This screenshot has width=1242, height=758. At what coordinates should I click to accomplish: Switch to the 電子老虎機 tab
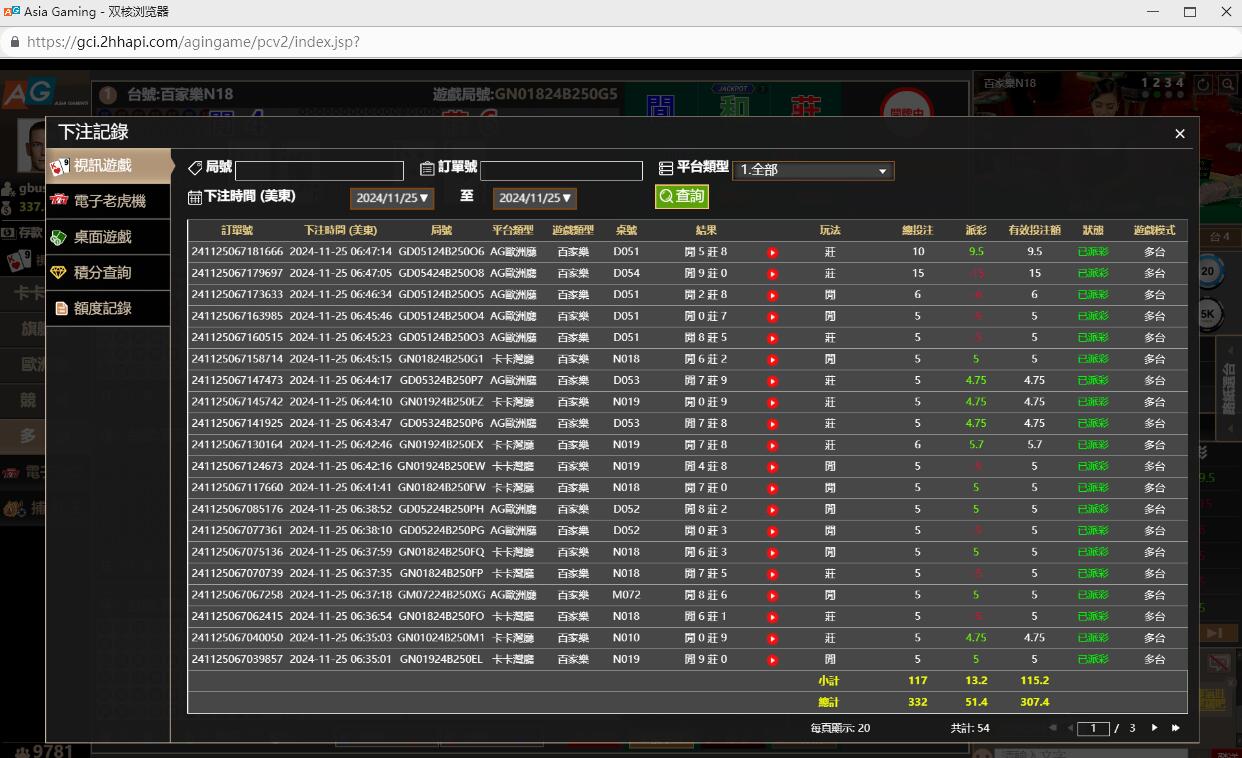[109, 201]
